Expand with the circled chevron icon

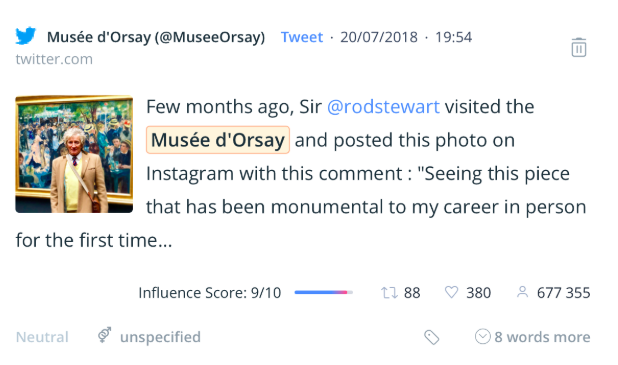coord(482,337)
